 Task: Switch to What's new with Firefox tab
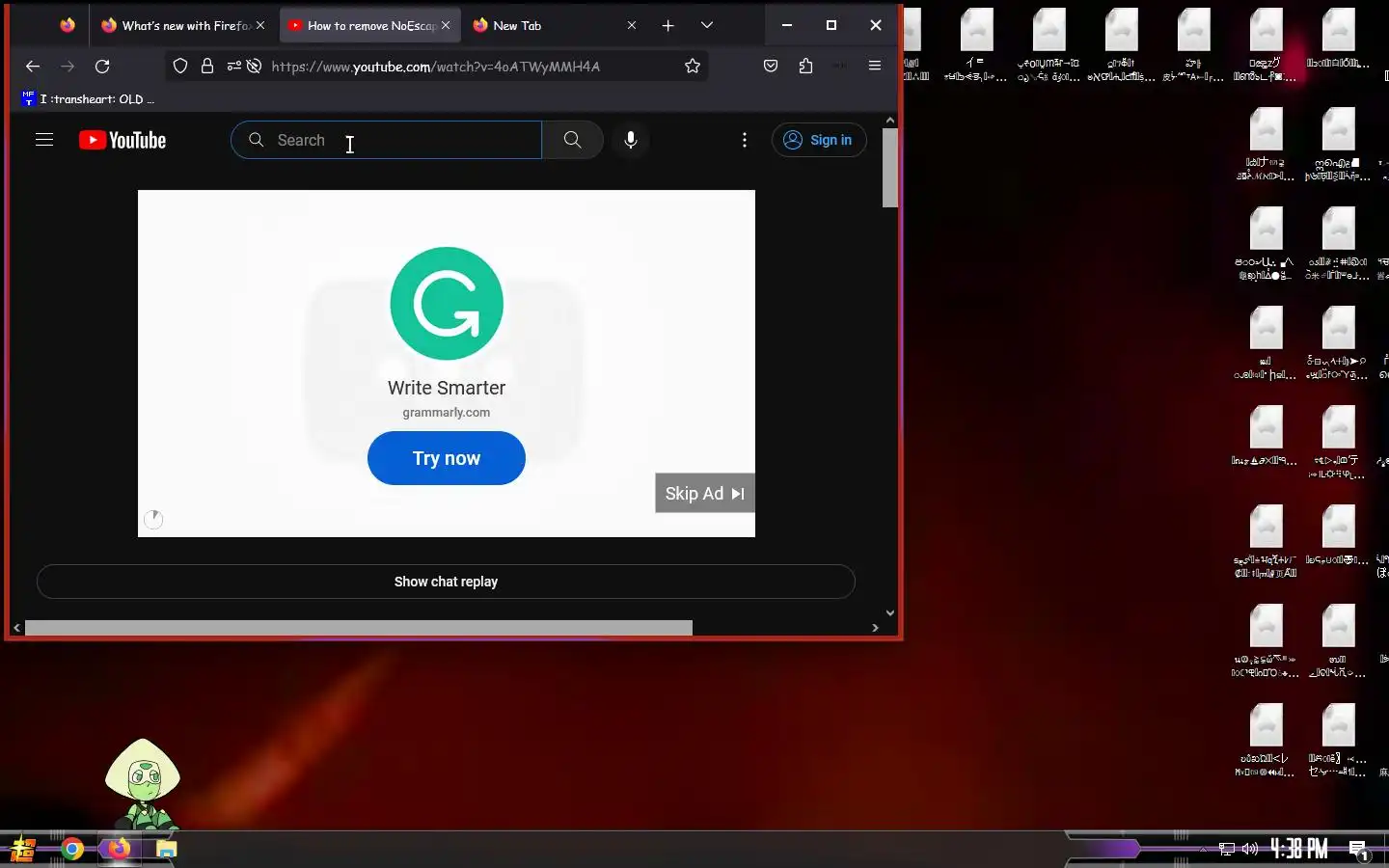(181, 26)
